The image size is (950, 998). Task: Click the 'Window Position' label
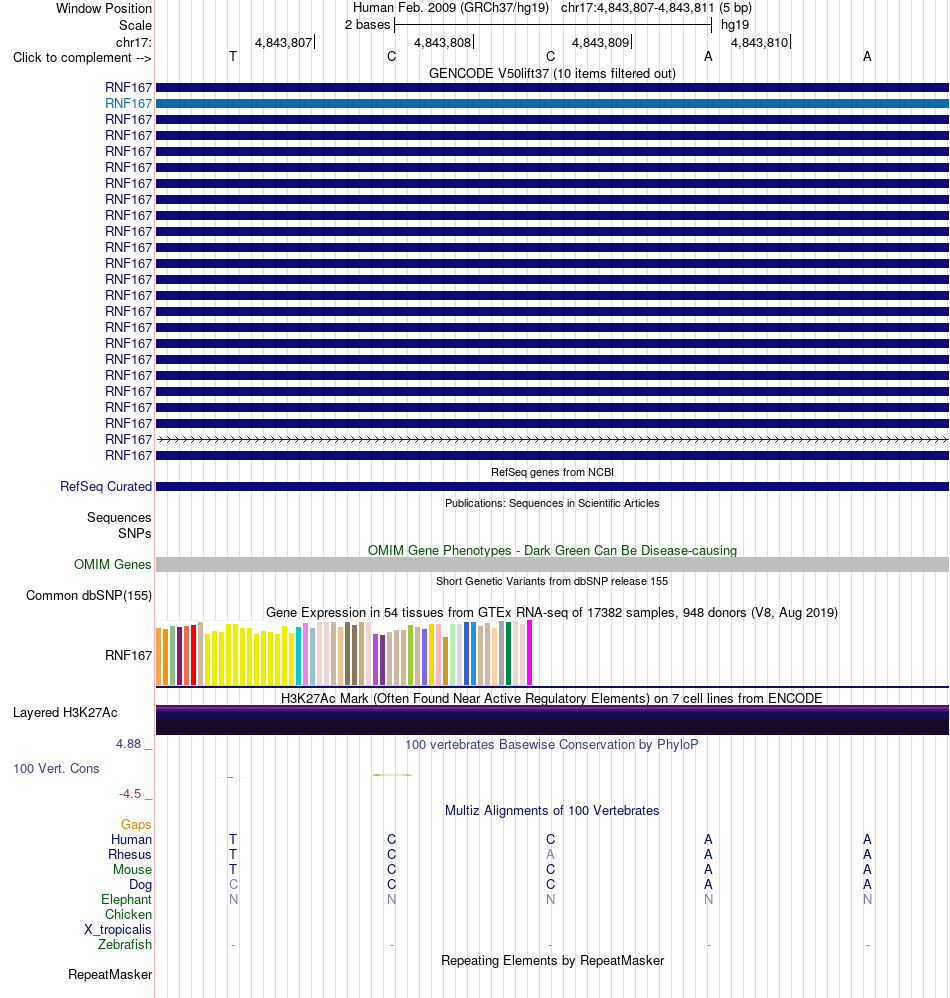pyautogui.click(x=104, y=8)
